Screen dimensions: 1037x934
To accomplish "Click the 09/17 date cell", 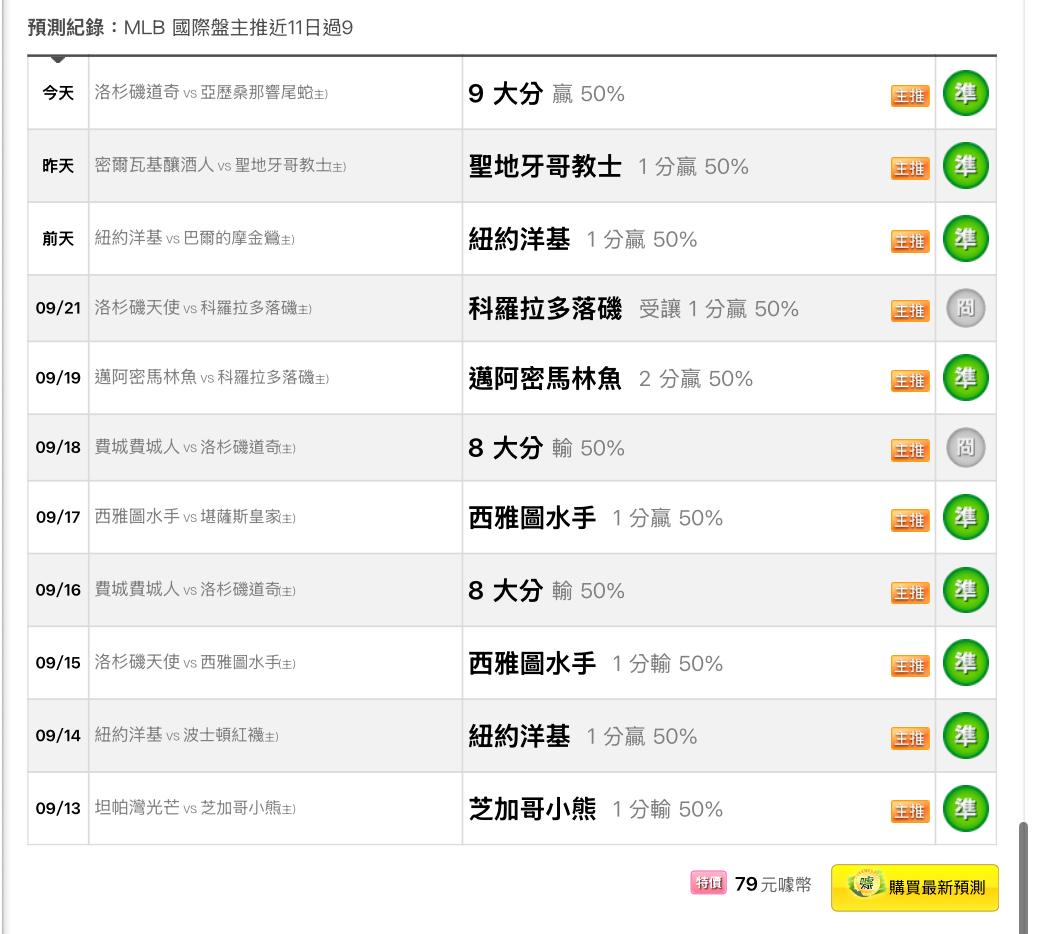I will click(x=58, y=517).
